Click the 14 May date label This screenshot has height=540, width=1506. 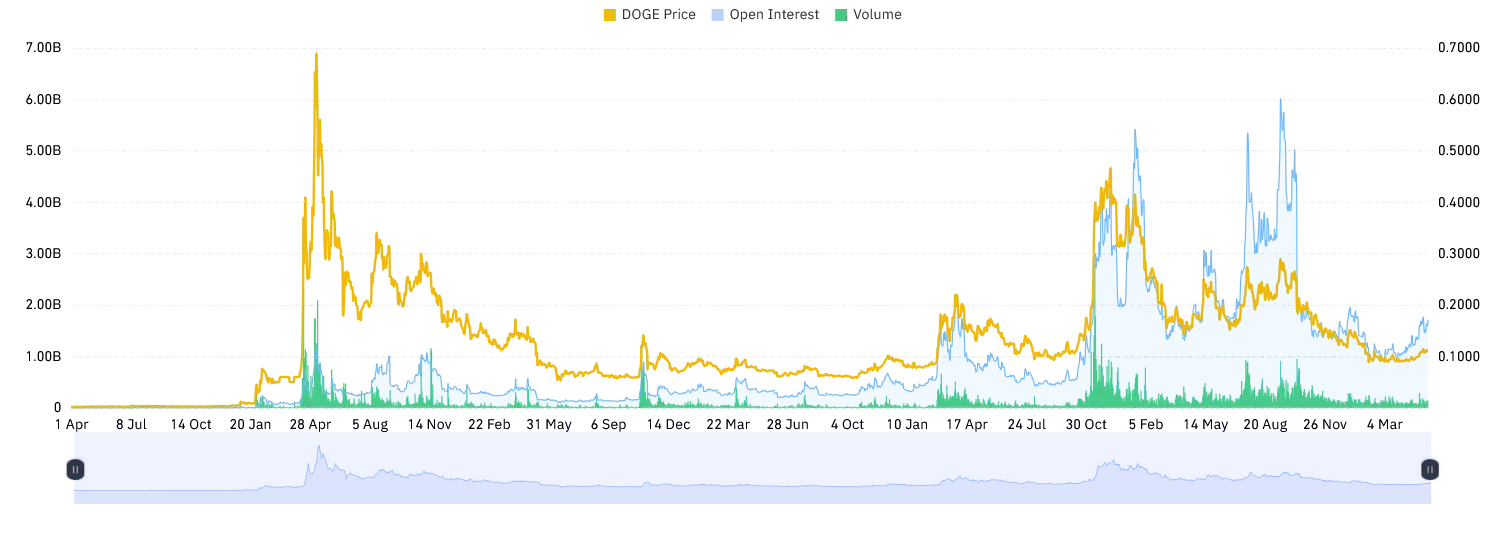coord(1205,424)
